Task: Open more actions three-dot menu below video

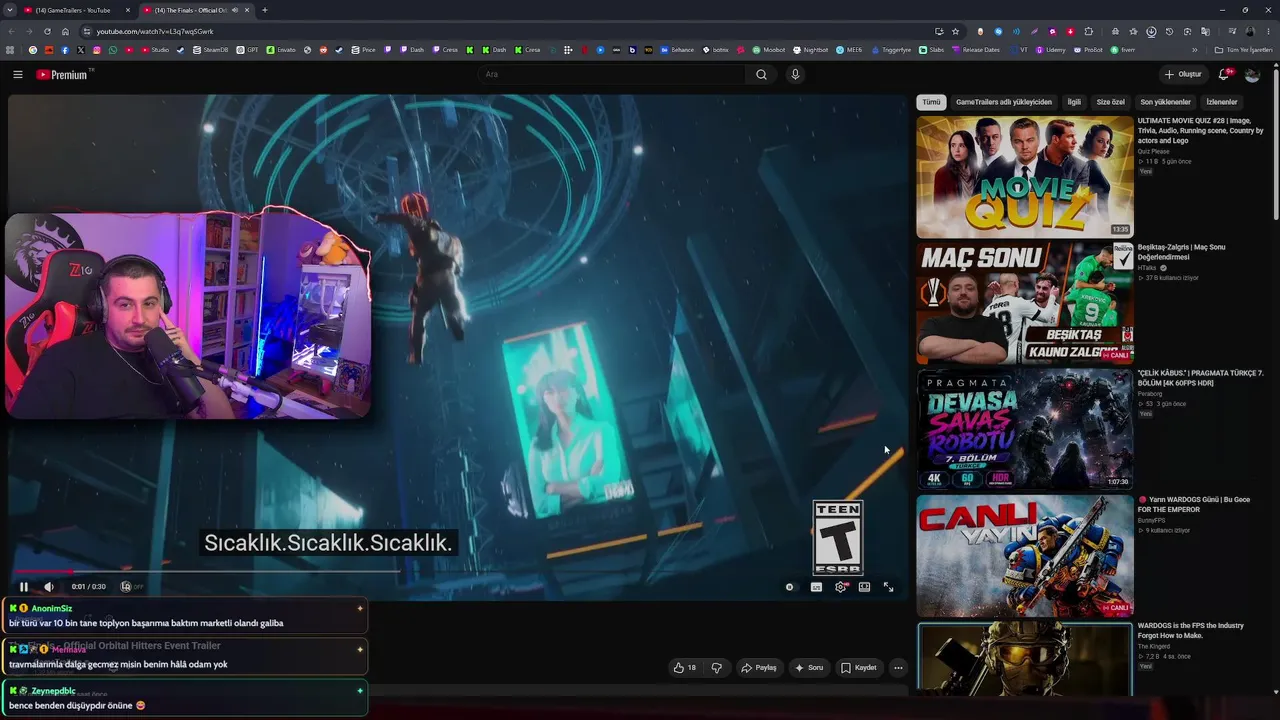Action: 898,668
